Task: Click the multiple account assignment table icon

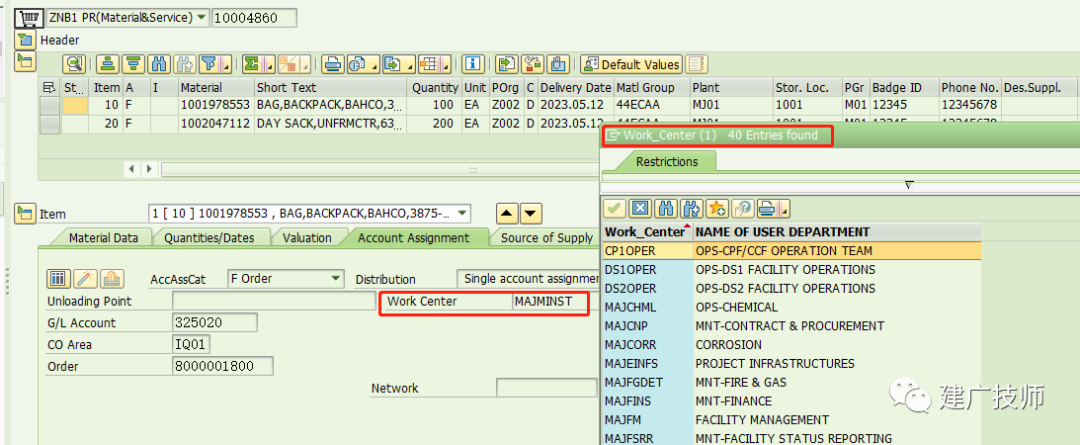Action: pyautogui.click(x=58, y=279)
